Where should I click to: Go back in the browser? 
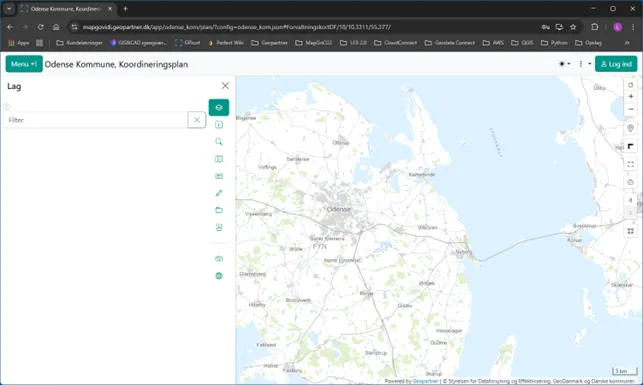pyautogui.click(x=10, y=27)
